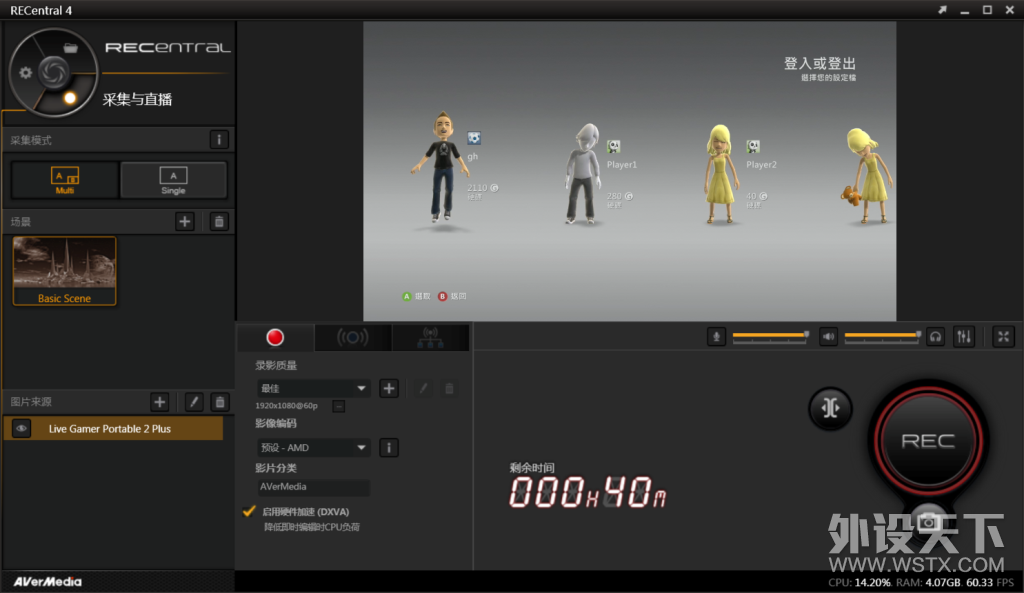Collapse the 1920x1080@60p details toggle
The width and height of the screenshot is (1024, 593).
[338, 406]
